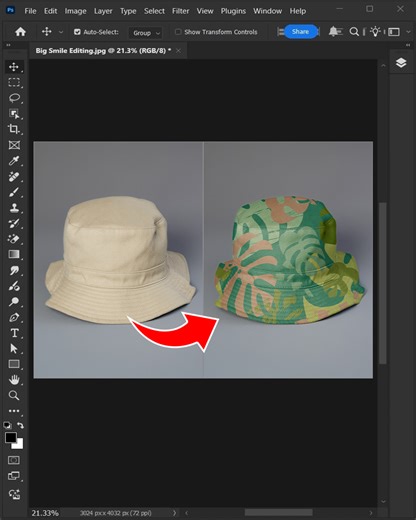
Task: Choose the History Brush tool
Action: tap(14, 223)
